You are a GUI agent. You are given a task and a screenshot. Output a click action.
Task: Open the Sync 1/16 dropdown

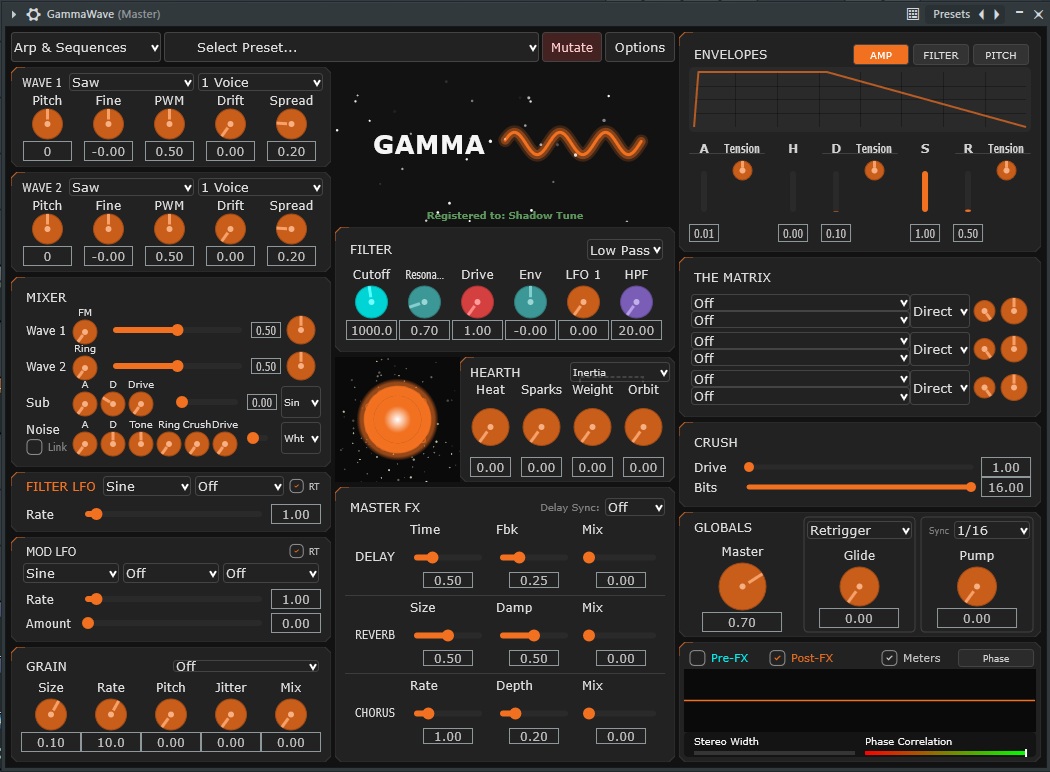coord(992,530)
